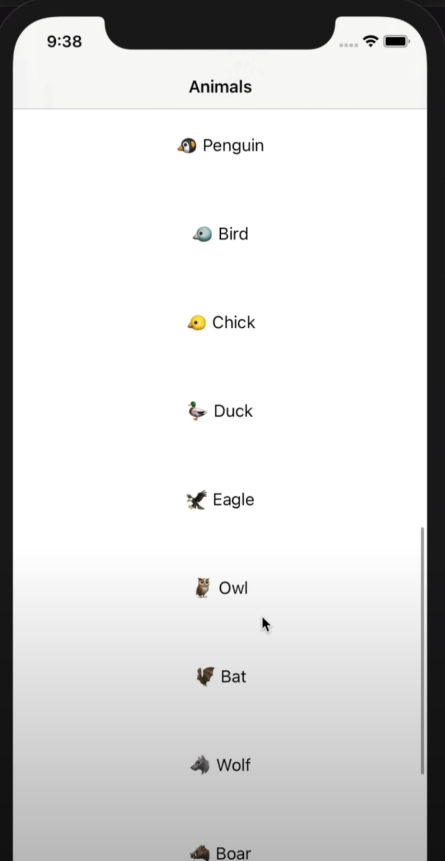Choose the Chick text label
This screenshot has height=861, width=445.
coord(233,322)
